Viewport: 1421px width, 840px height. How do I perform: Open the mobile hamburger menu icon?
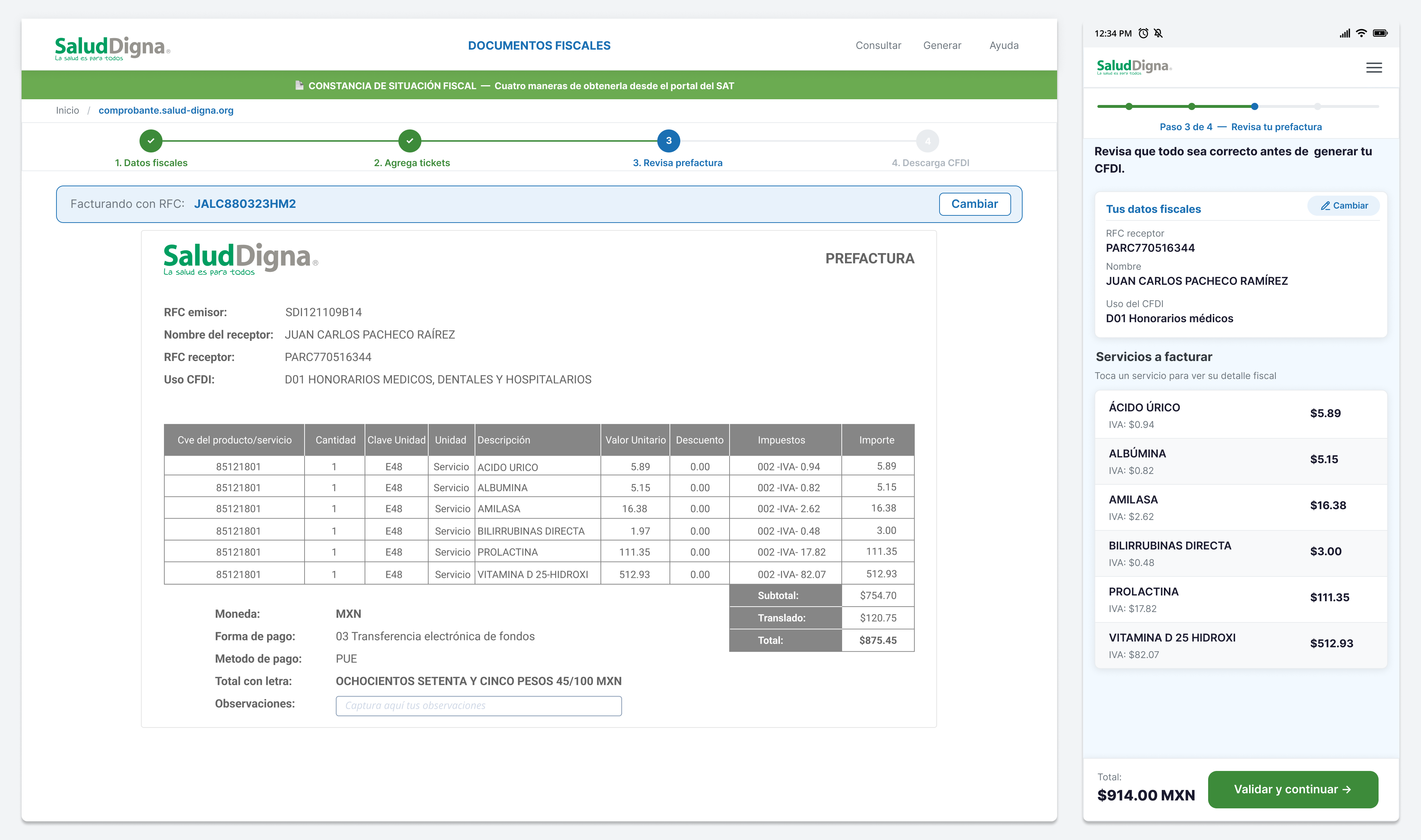(1374, 68)
